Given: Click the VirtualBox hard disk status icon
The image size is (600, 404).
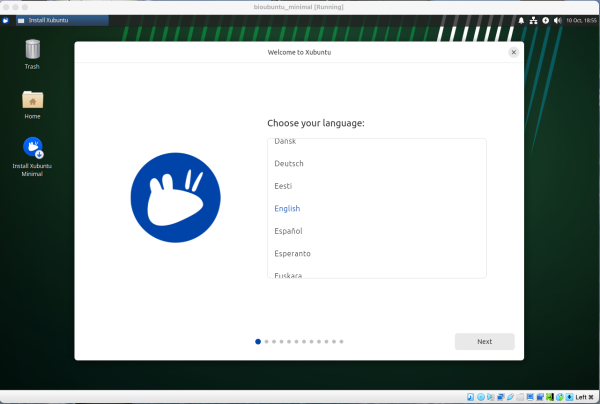Looking at the screenshot, I should [469, 397].
